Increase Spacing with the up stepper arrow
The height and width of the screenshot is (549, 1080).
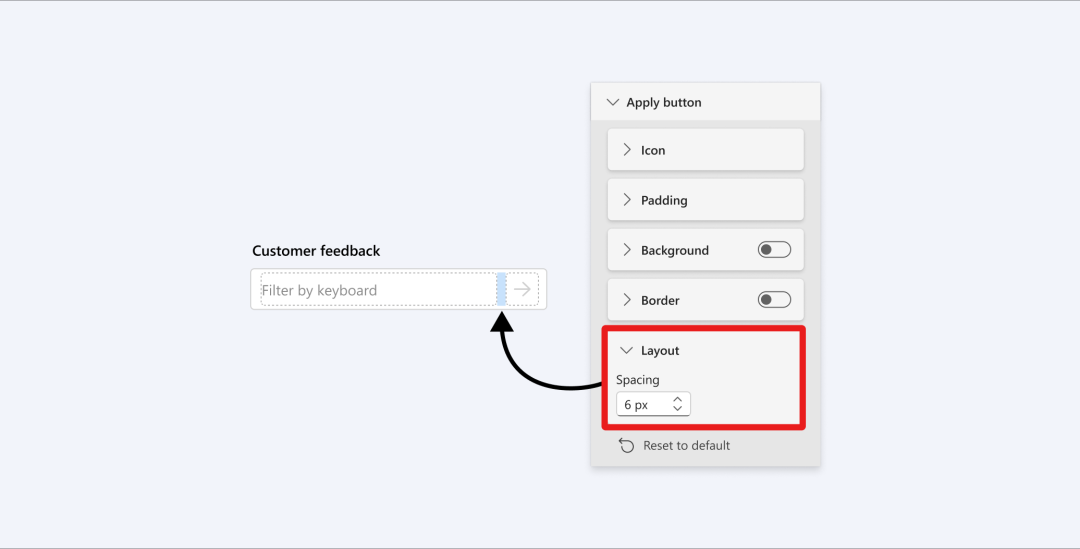click(678, 399)
